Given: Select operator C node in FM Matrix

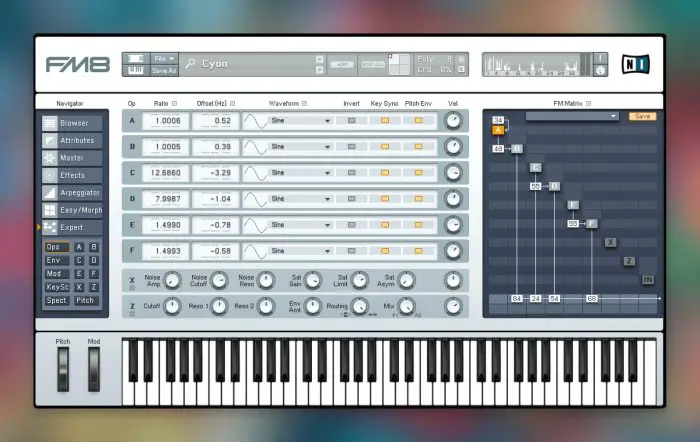Looking at the screenshot, I should tap(536, 167).
